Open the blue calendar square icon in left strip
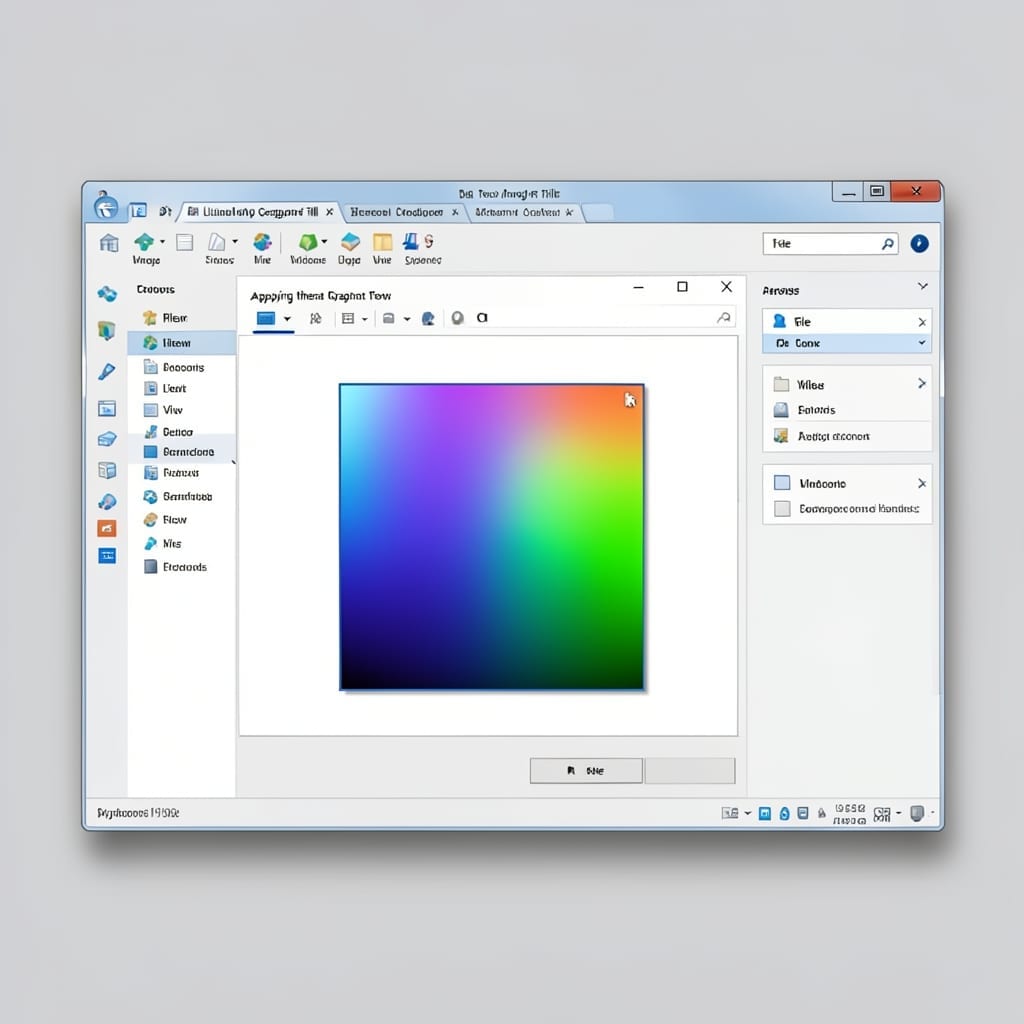The width and height of the screenshot is (1024, 1024). 107,556
